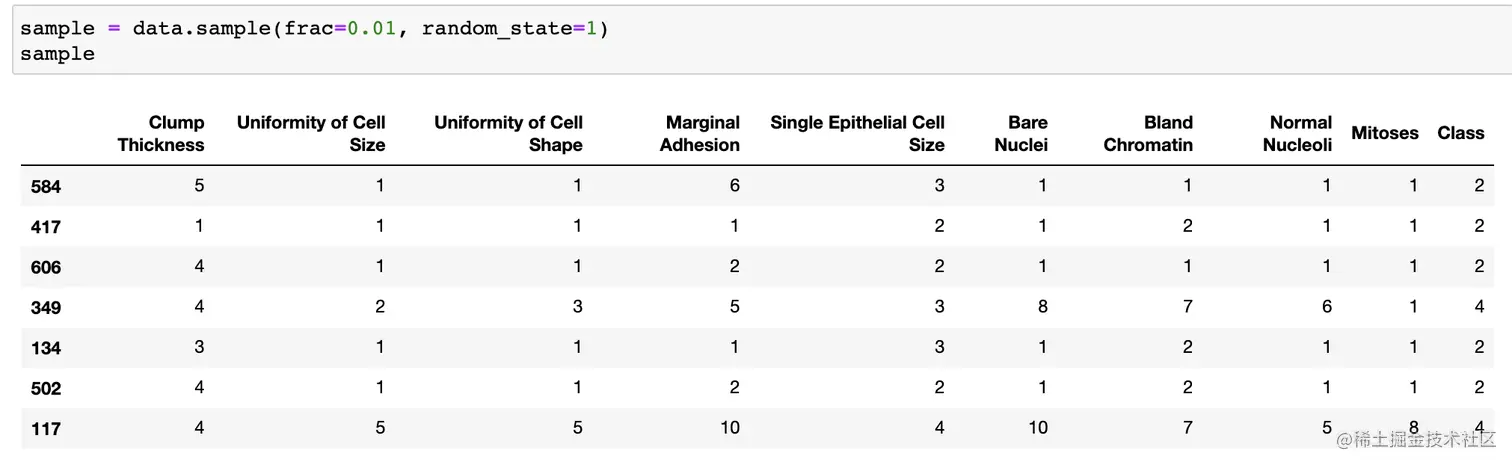
Task: Select the Class column header
Action: click(1460, 132)
